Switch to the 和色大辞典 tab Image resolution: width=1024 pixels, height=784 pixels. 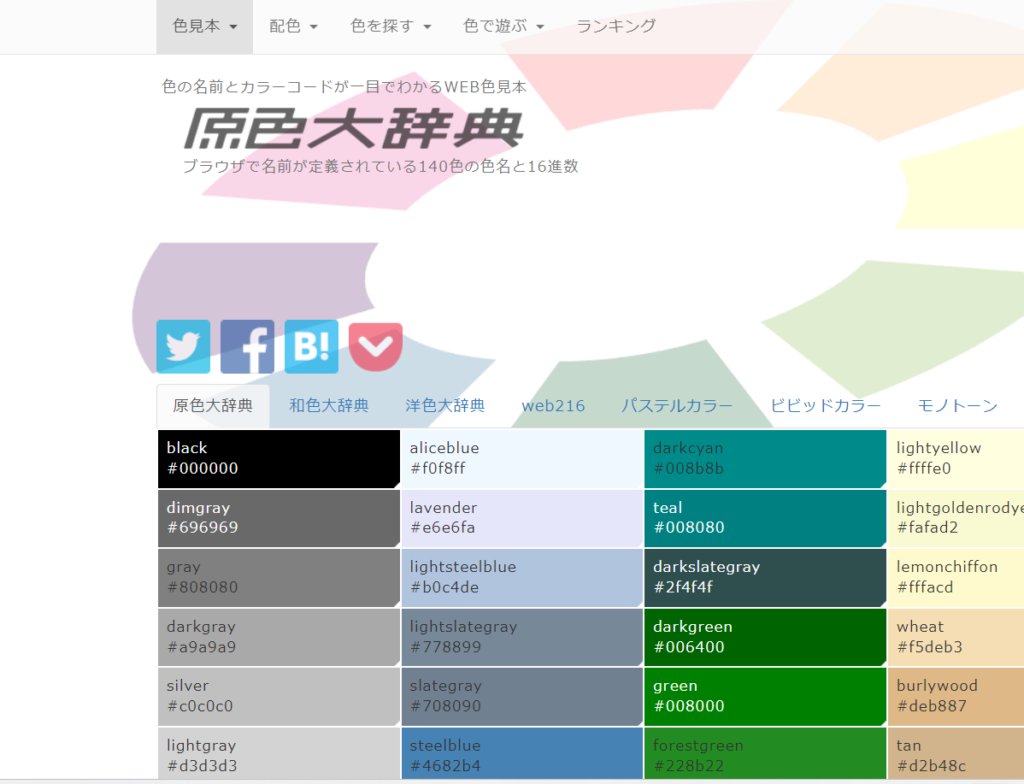click(x=329, y=406)
